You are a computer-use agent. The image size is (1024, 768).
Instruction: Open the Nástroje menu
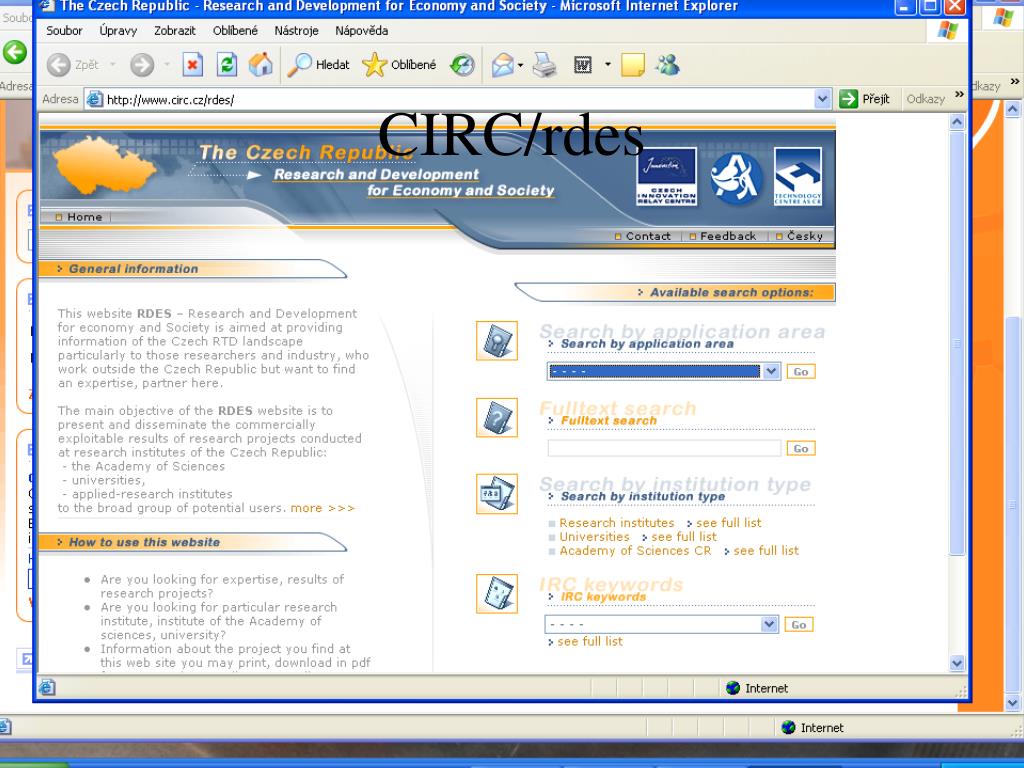[296, 31]
